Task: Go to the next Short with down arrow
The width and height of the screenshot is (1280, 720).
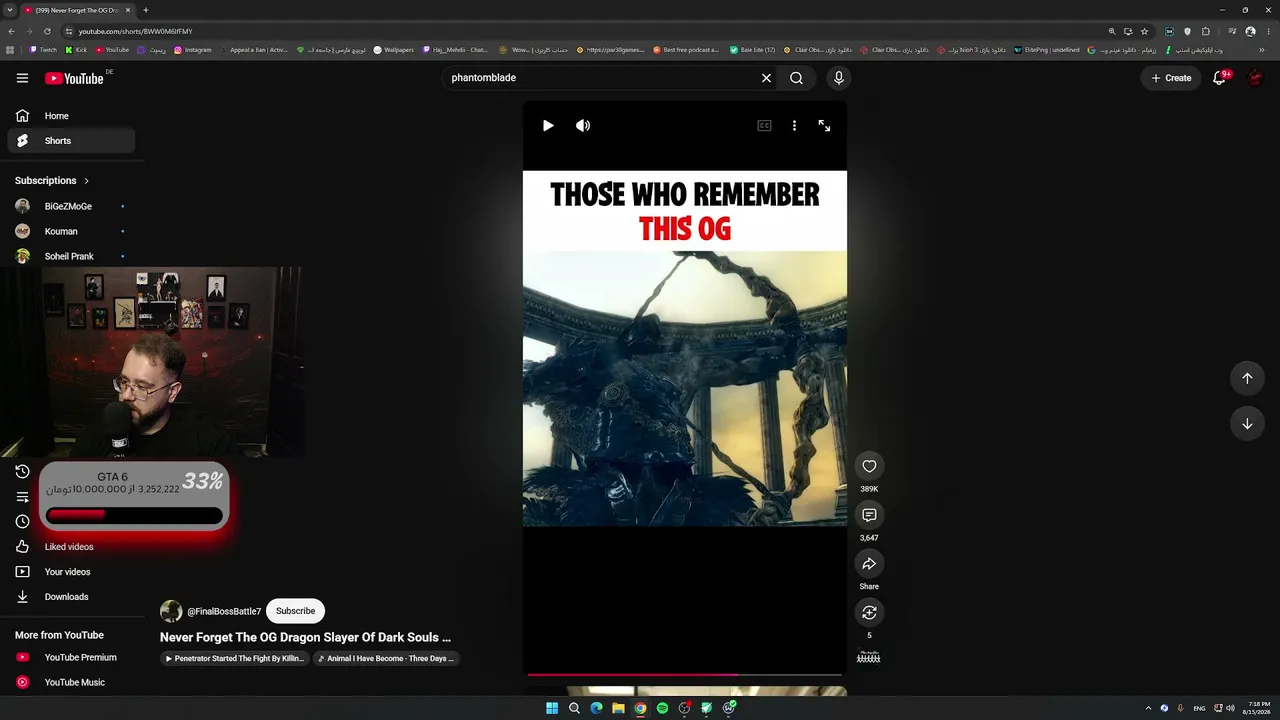Action: click(1247, 423)
